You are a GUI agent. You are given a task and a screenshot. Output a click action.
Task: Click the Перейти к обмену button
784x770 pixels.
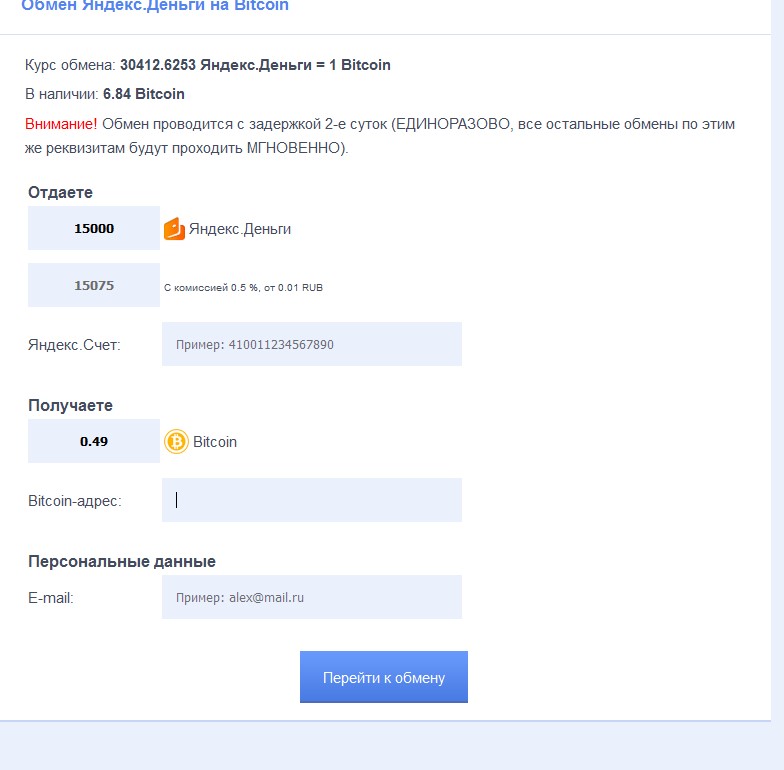[384, 677]
